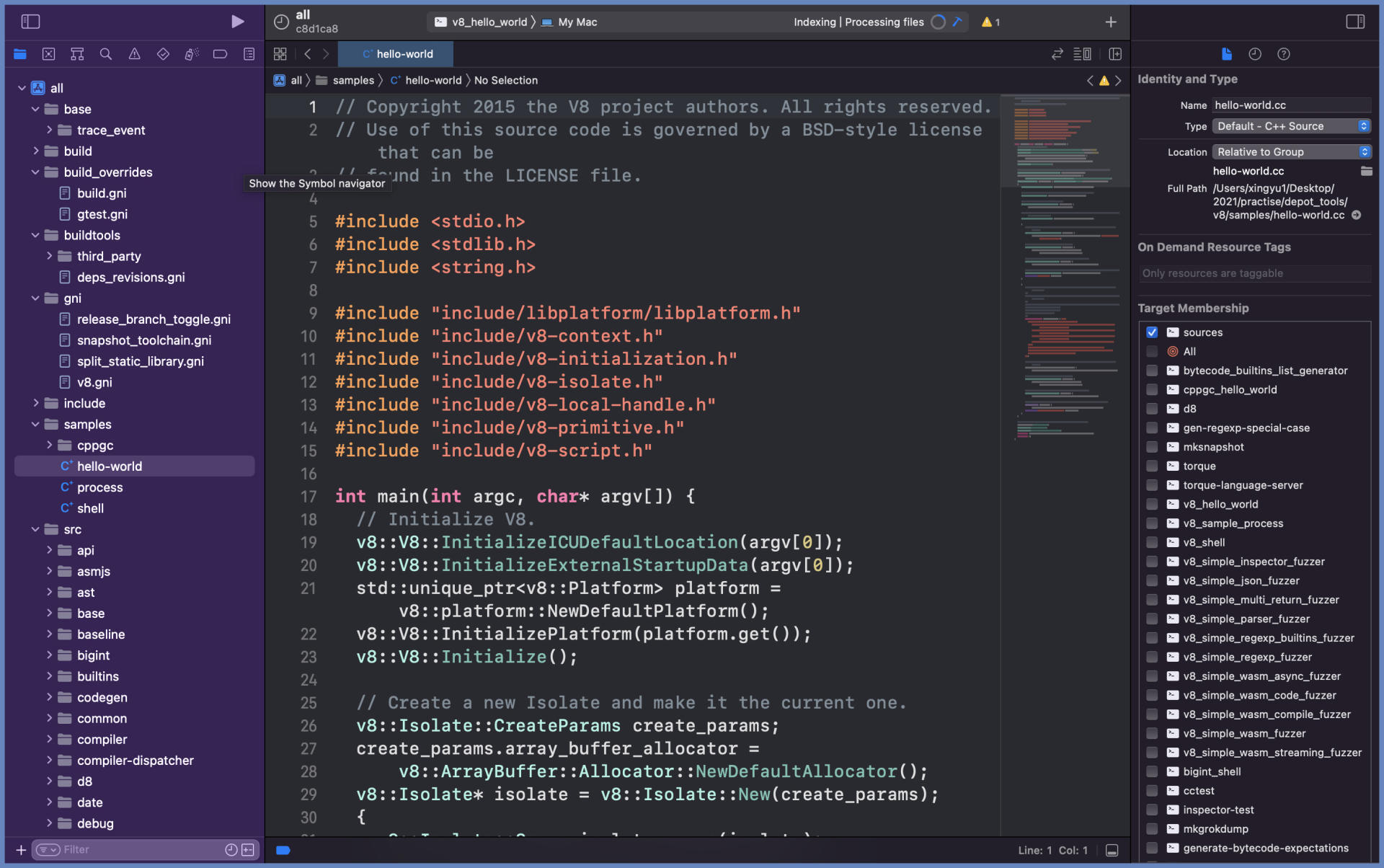Click the Navigate back arrow icon
The image size is (1384, 868).
point(307,53)
